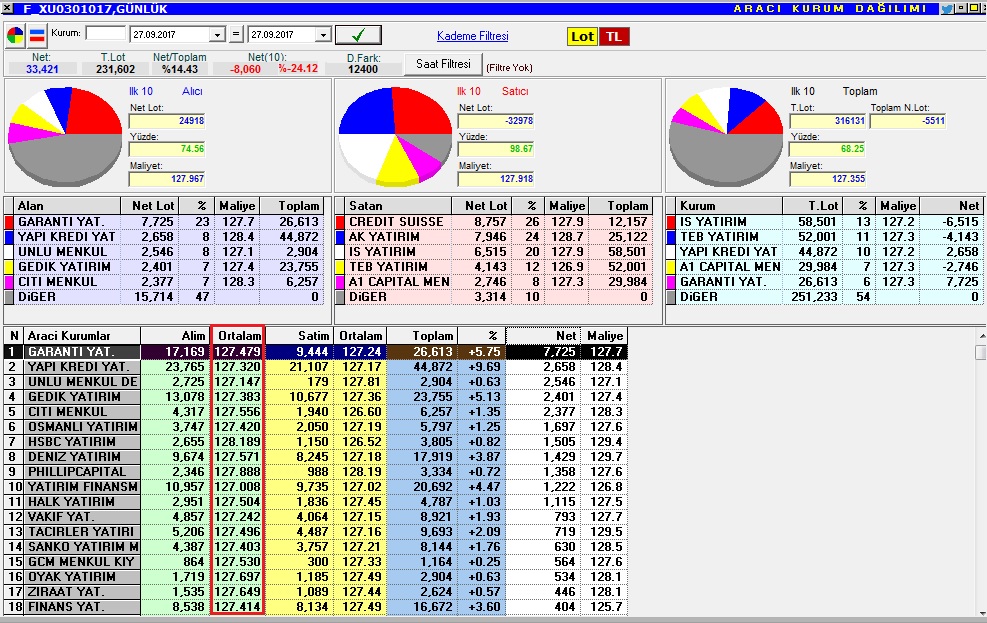
Task: Click the magenta swatch beside A1 CAPITAL MEN in Satan table
Action: 341,282
